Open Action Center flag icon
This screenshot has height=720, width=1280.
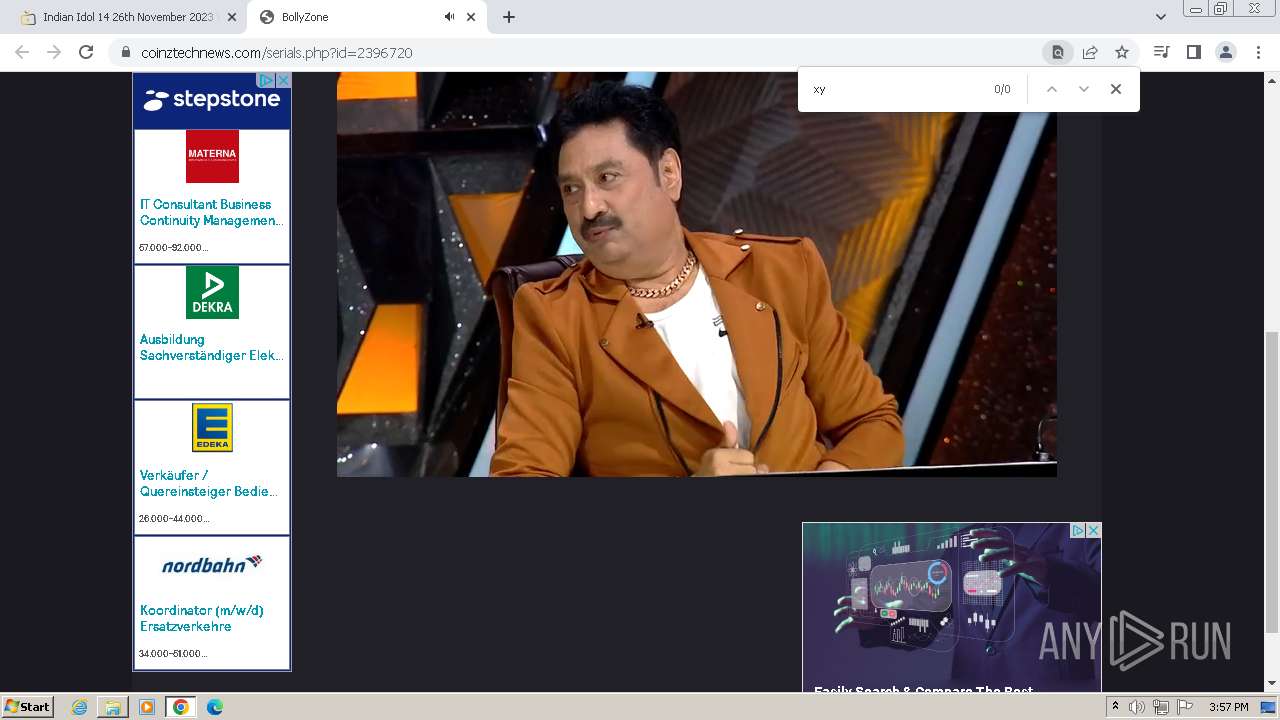tap(1185, 707)
